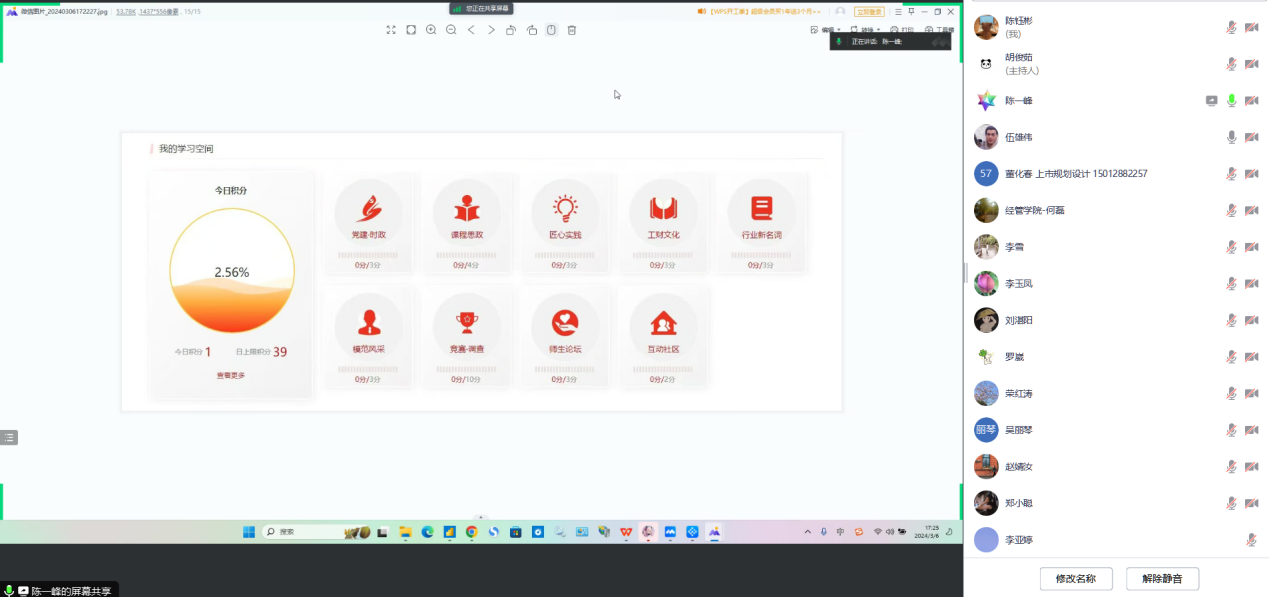The width and height of the screenshot is (1269, 597).
Task: Open the 竞赛·调查 trophy icon
Action: coord(466,323)
